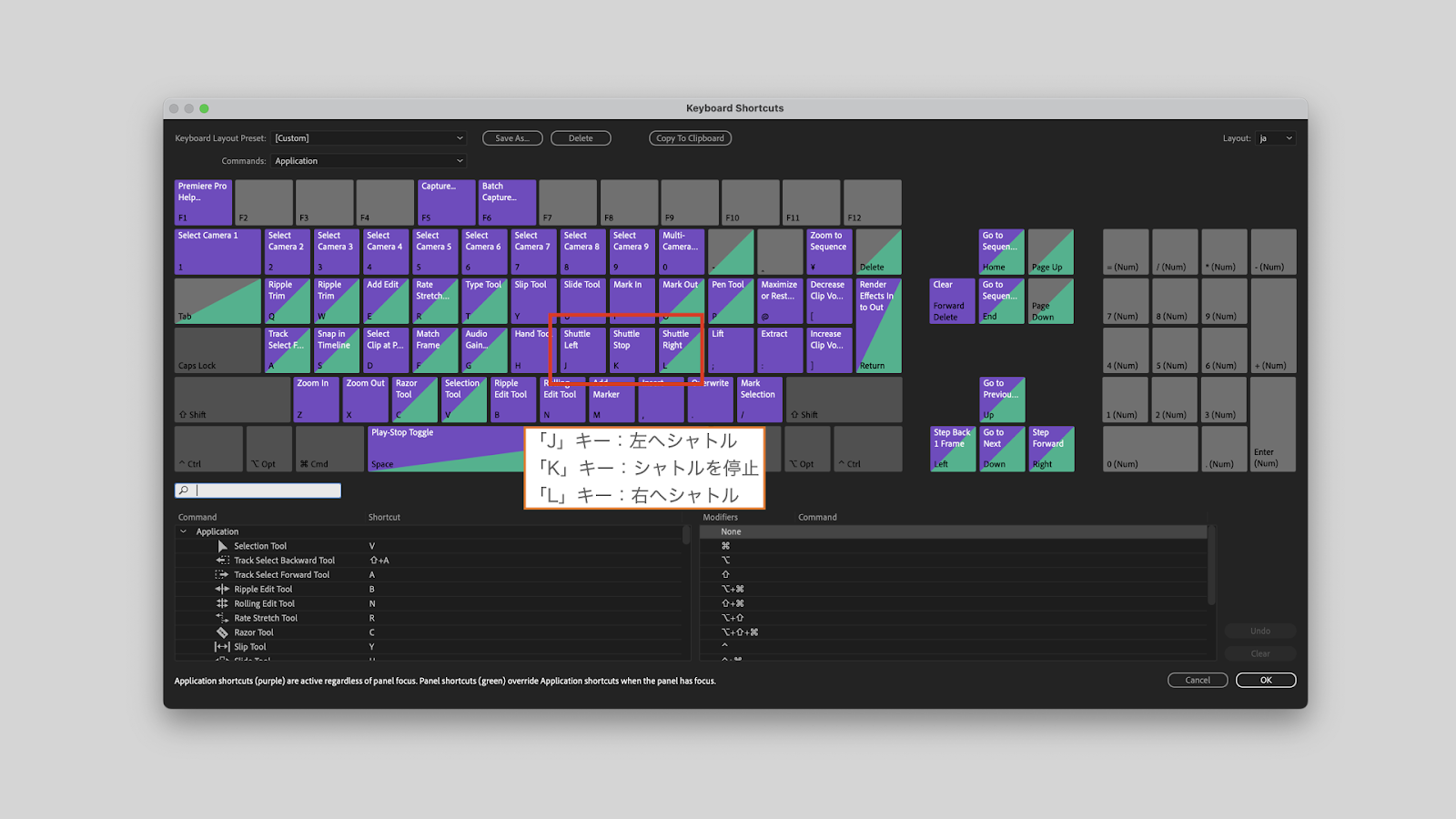Select the Audio Gain G key
The width and height of the screenshot is (1456, 819).
click(x=485, y=350)
